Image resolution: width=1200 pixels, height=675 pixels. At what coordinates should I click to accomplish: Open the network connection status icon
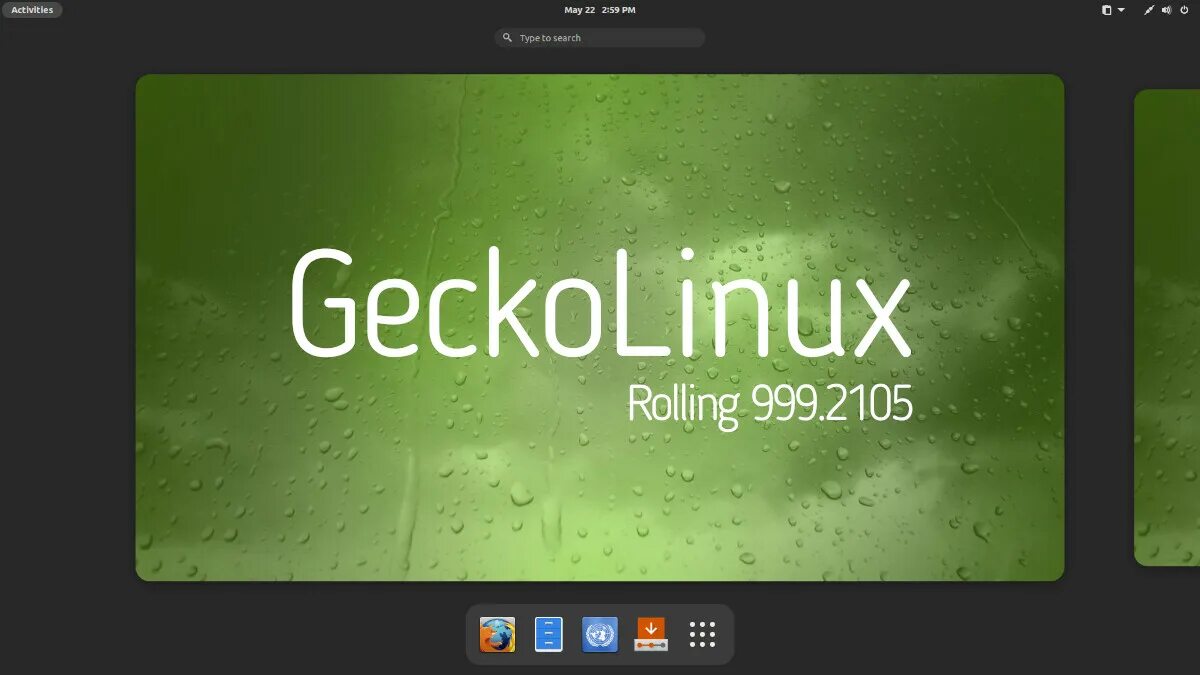(1150, 10)
